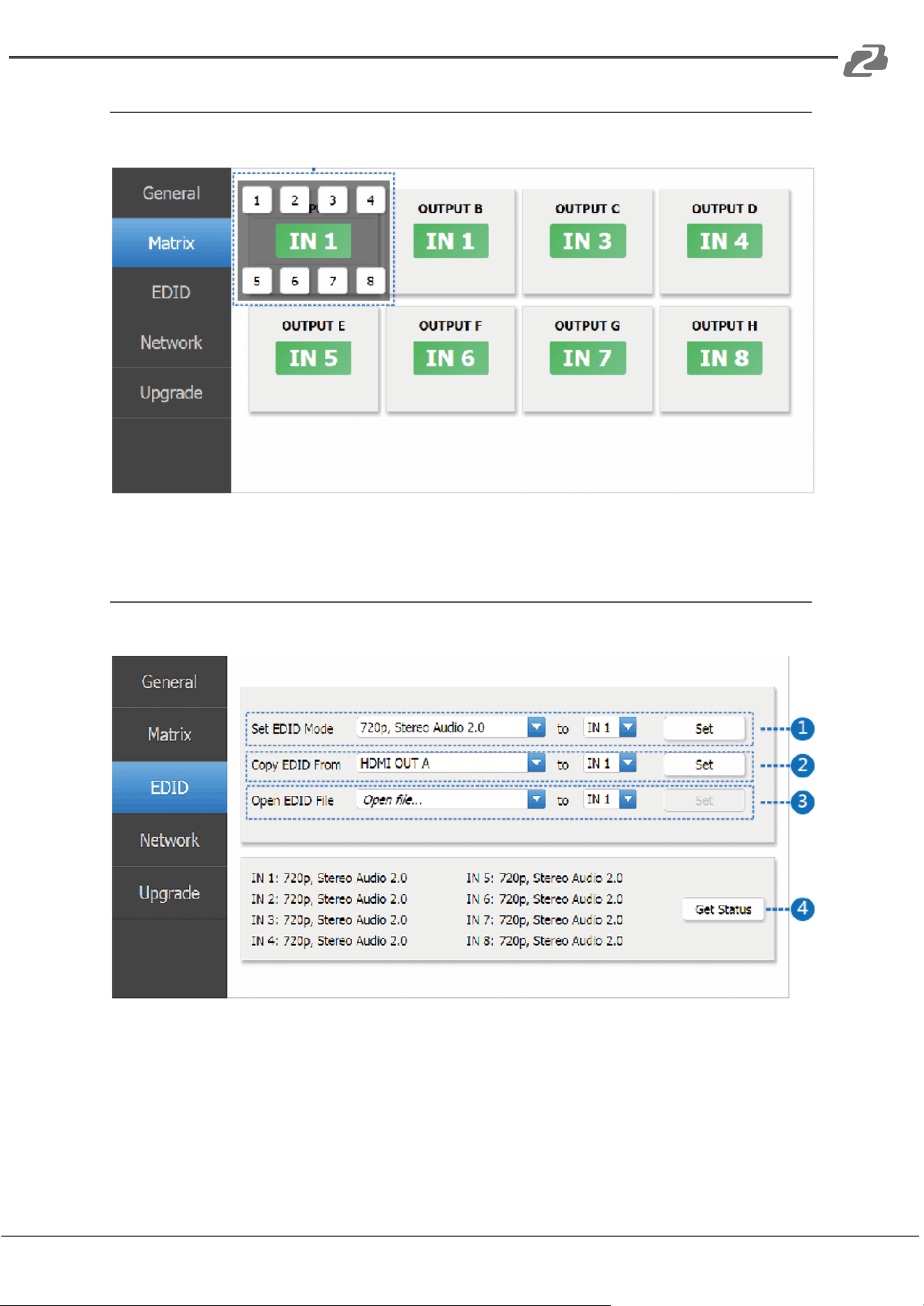Open the HDMI OUT A source dropdown
The height and width of the screenshot is (1306, 924).
tap(450, 763)
